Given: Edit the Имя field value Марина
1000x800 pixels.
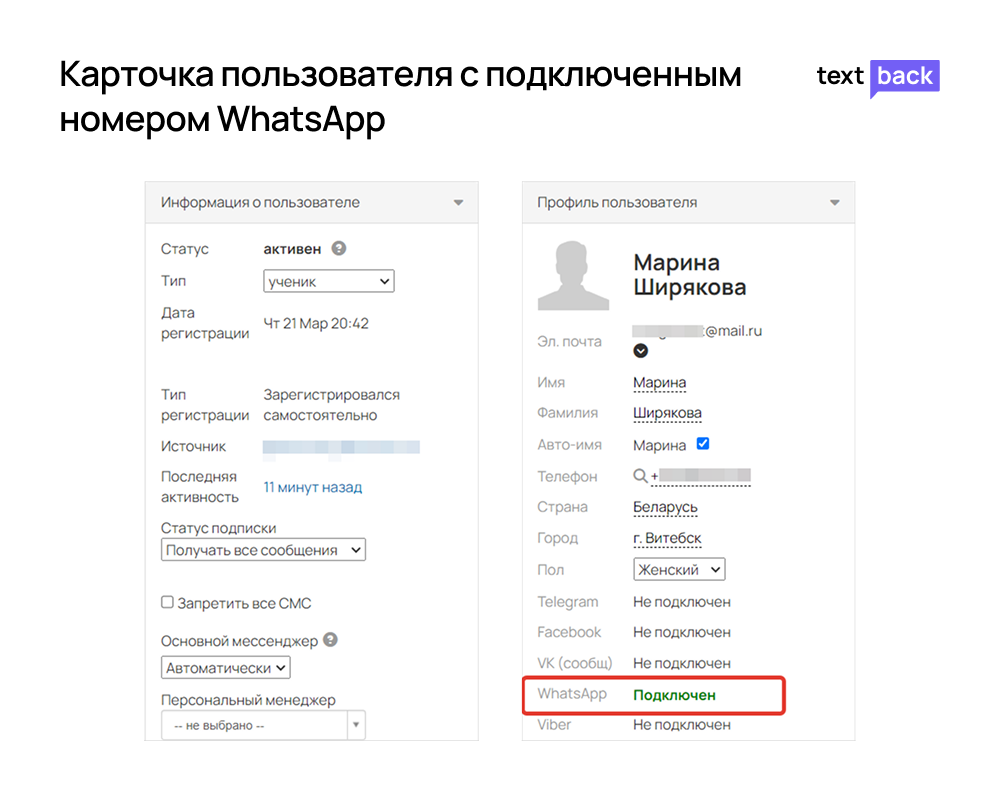Looking at the screenshot, I should coord(659,383).
